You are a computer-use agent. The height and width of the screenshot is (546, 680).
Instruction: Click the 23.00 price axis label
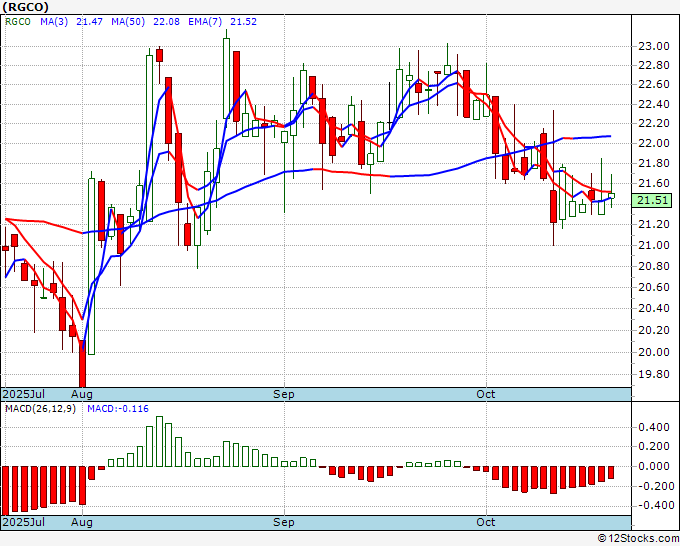pyautogui.click(x=654, y=46)
